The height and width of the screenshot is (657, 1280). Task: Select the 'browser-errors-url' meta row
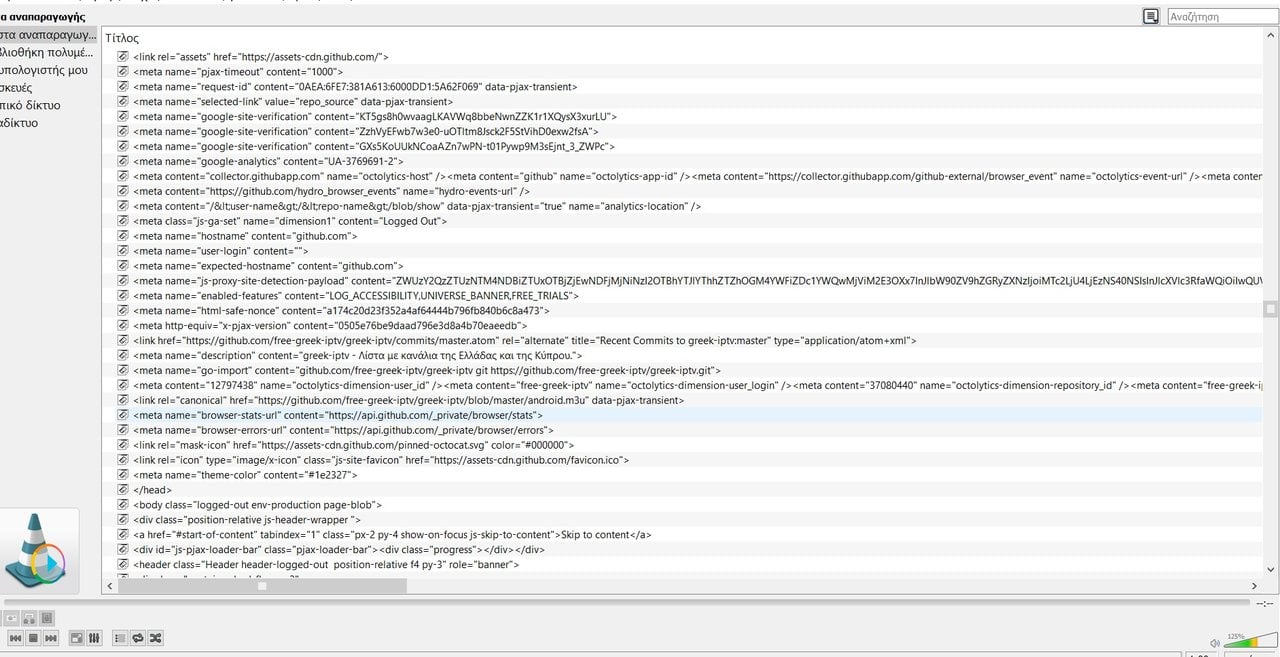[x=683, y=430]
